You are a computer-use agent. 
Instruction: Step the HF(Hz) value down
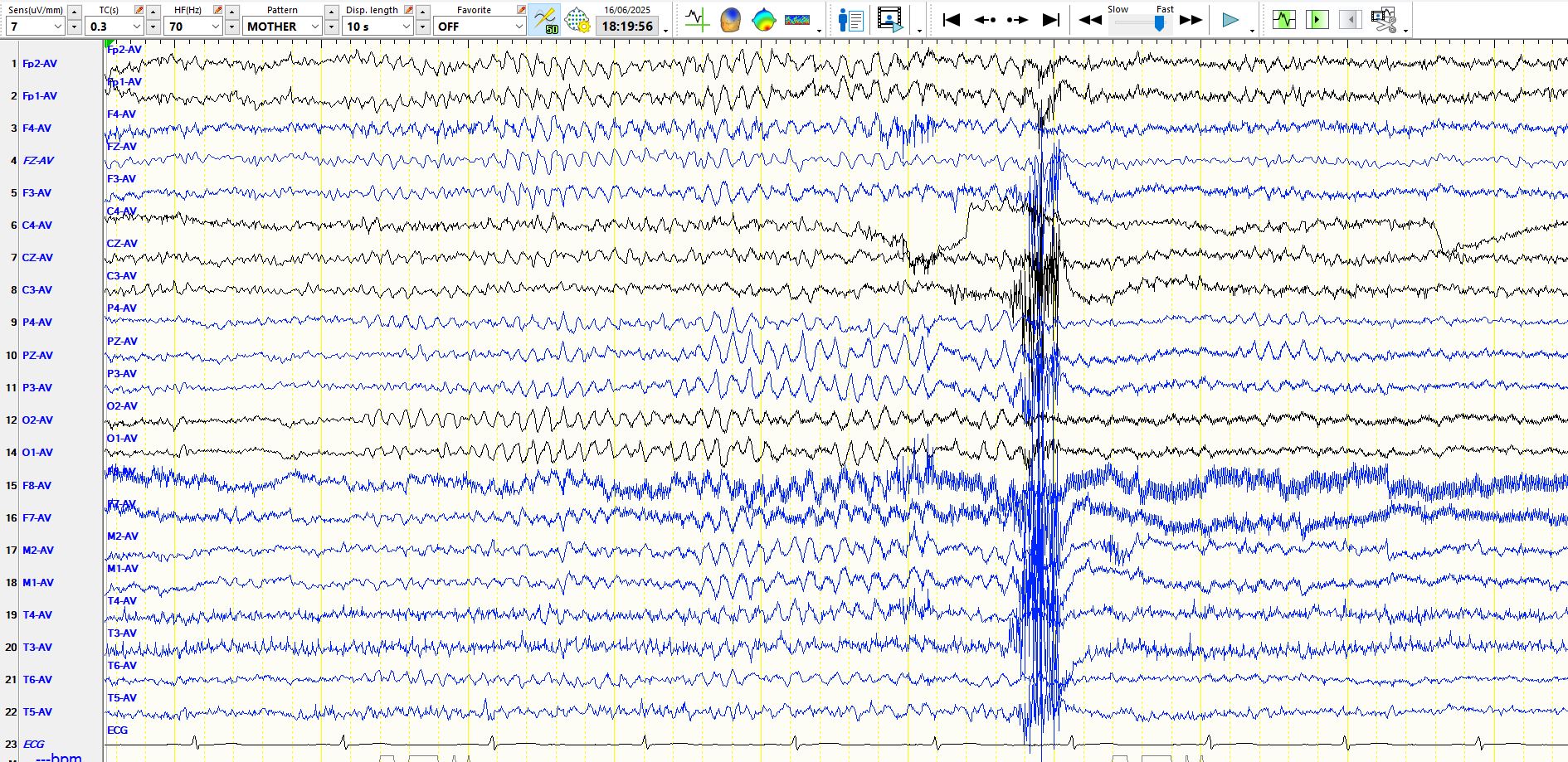click(231, 27)
